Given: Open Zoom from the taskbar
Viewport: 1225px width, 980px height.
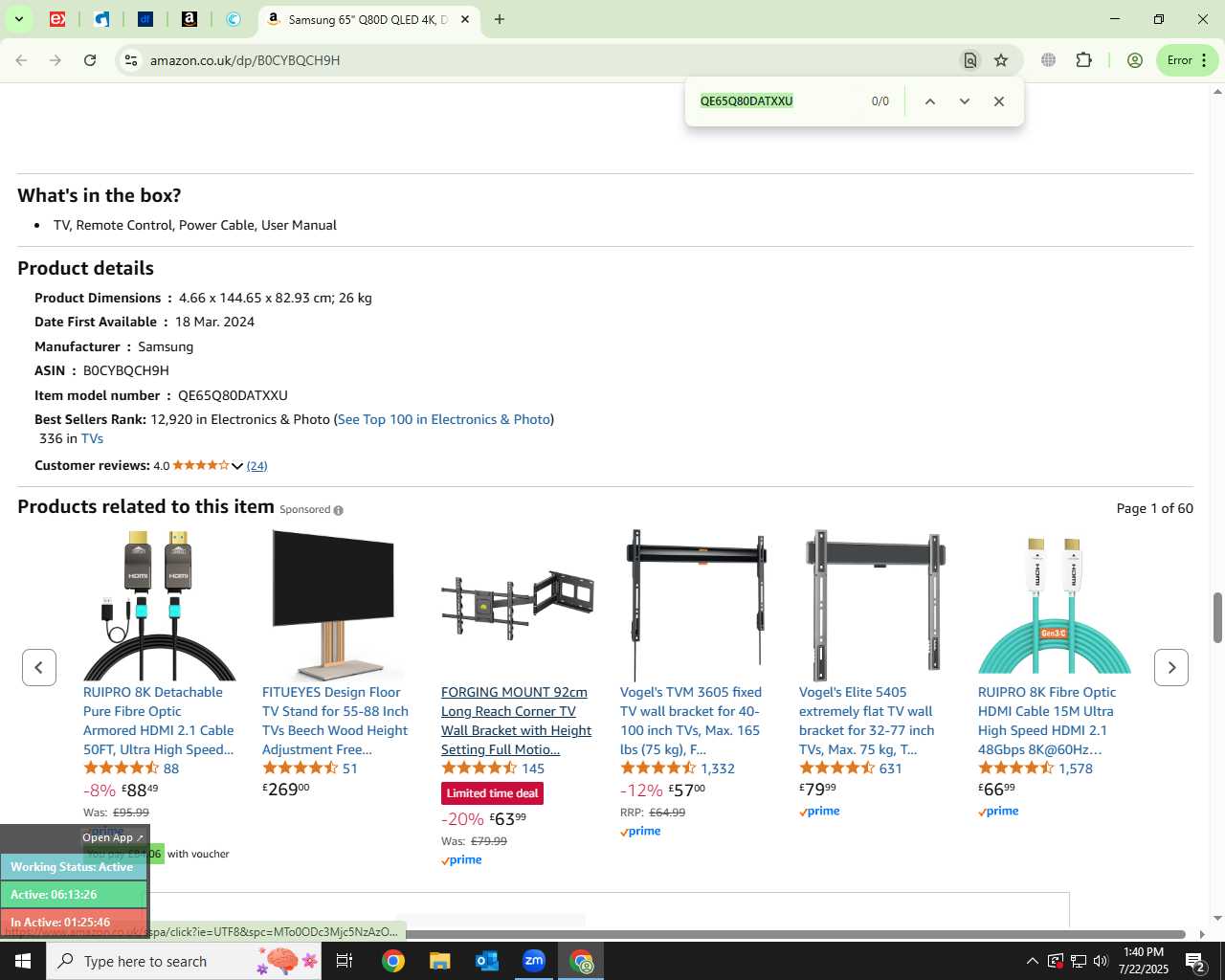Looking at the screenshot, I should [x=534, y=961].
